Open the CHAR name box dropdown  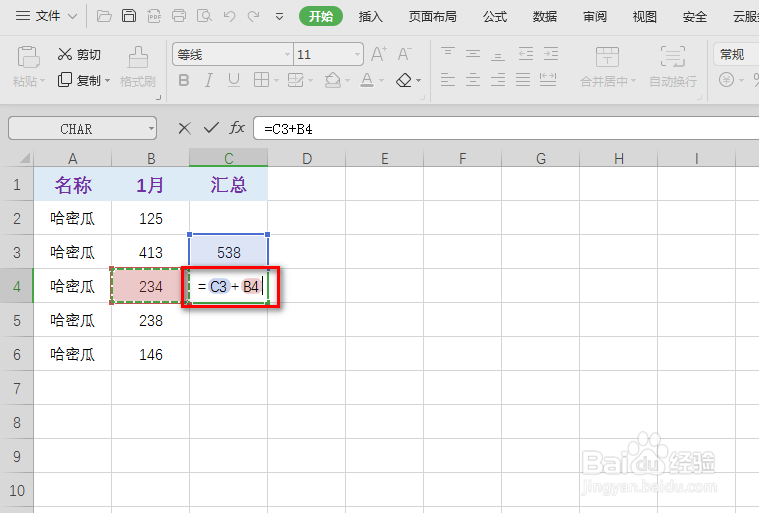(151, 129)
